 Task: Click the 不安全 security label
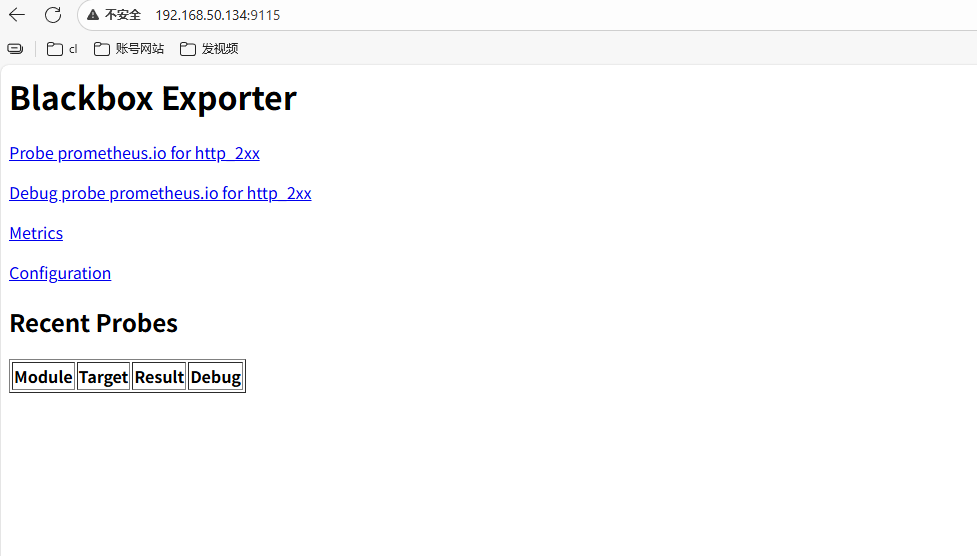[123, 15]
